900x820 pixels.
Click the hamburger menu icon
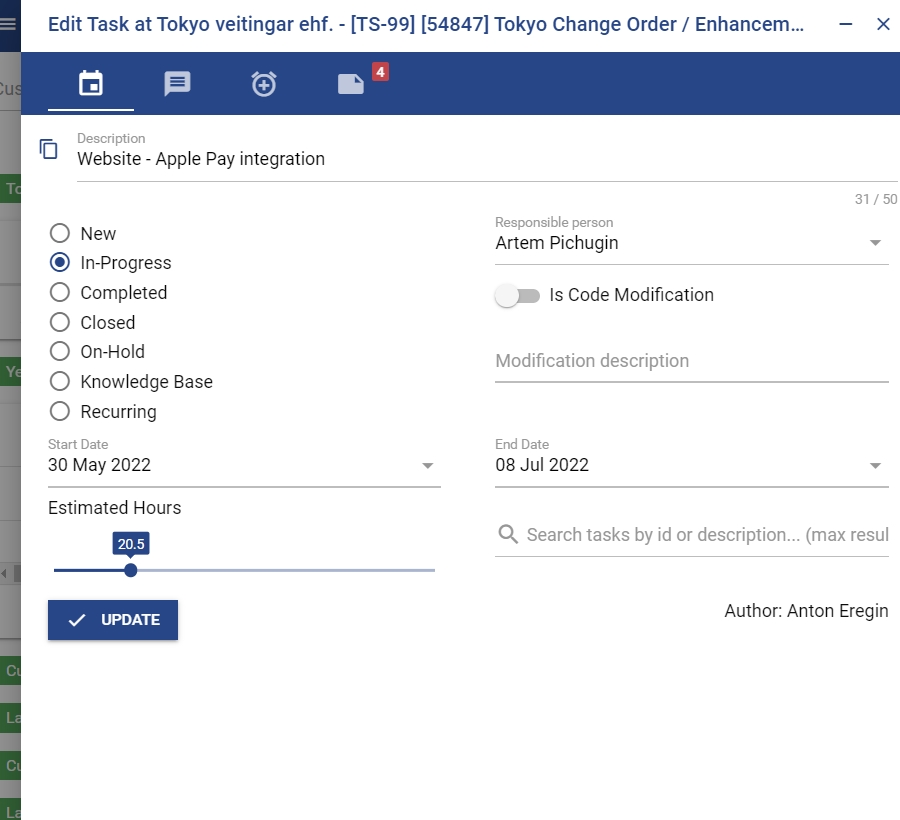pyautogui.click(x=8, y=25)
